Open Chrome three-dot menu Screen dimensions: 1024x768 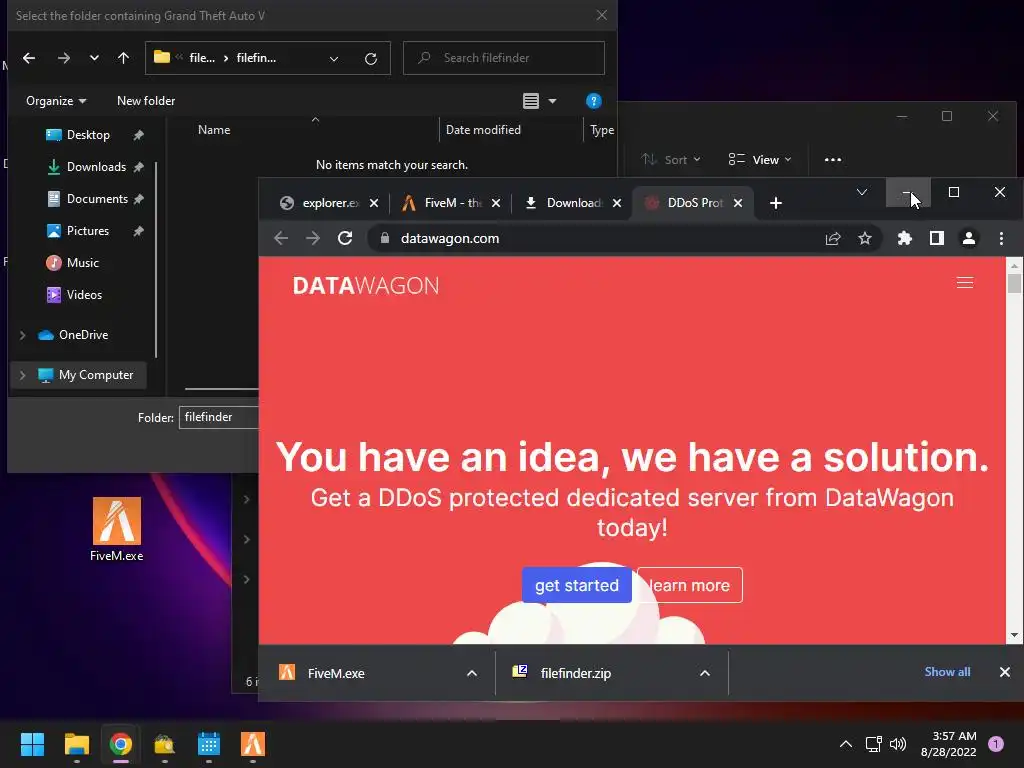click(1001, 238)
